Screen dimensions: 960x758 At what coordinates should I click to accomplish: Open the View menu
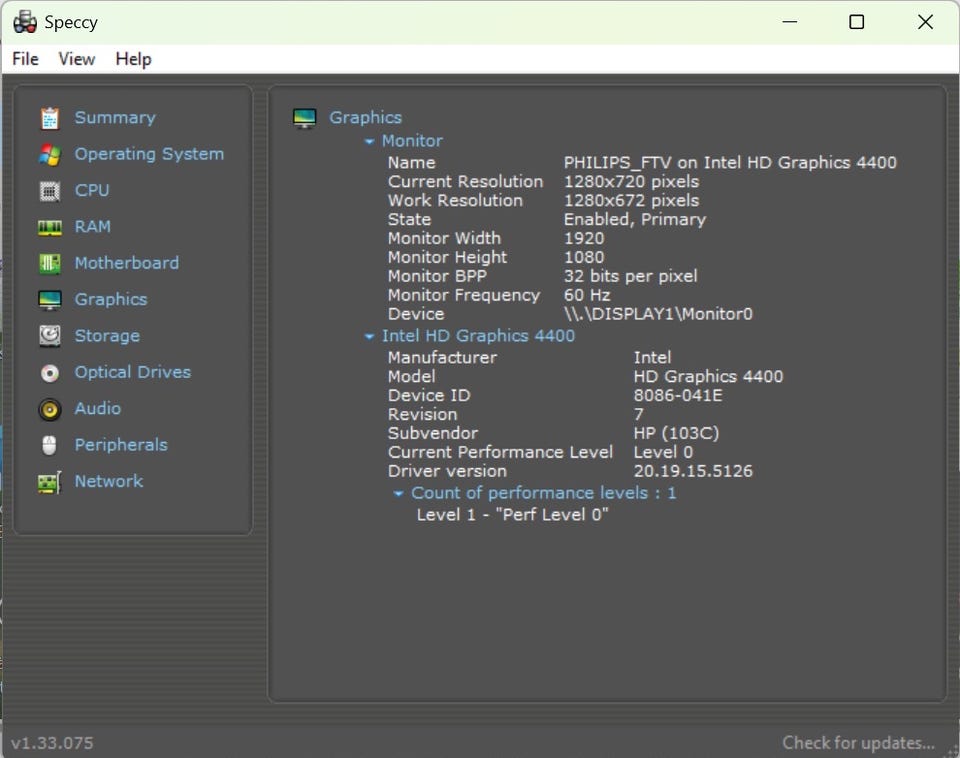77,59
